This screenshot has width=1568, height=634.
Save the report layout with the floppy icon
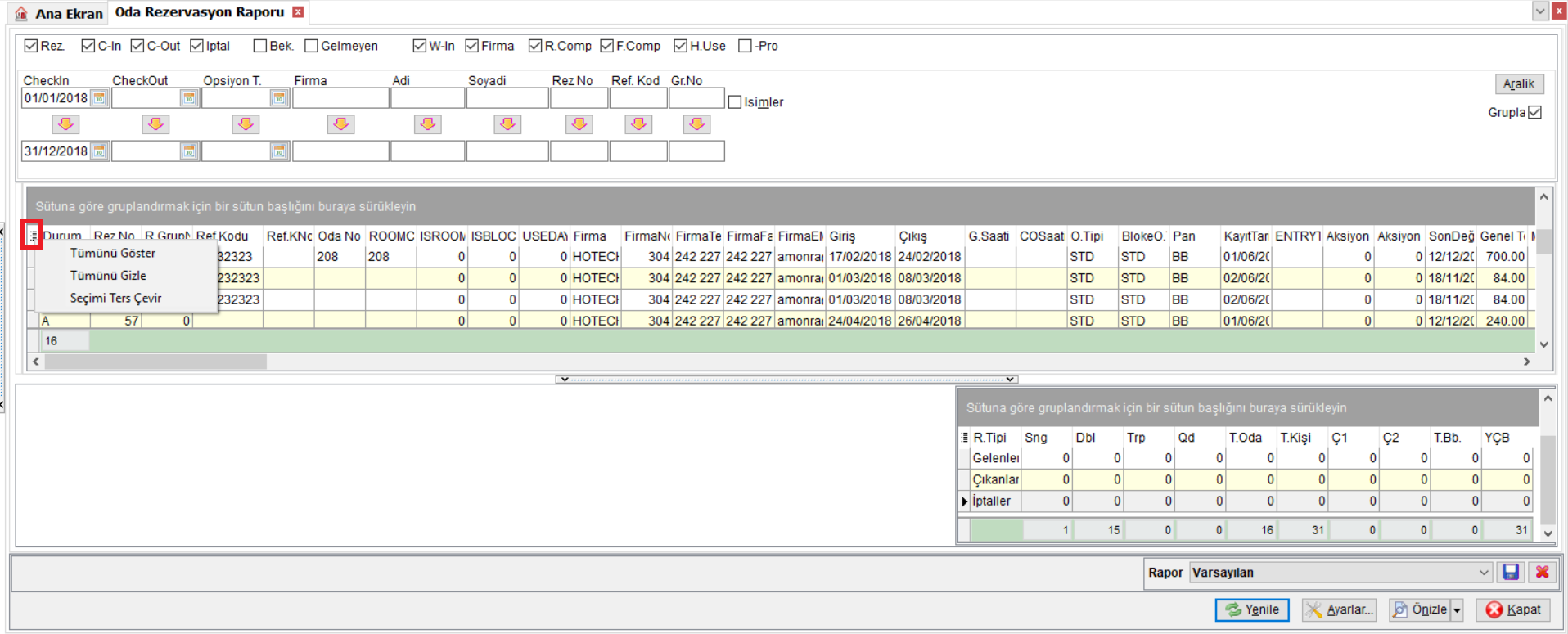pos(1511,572)
